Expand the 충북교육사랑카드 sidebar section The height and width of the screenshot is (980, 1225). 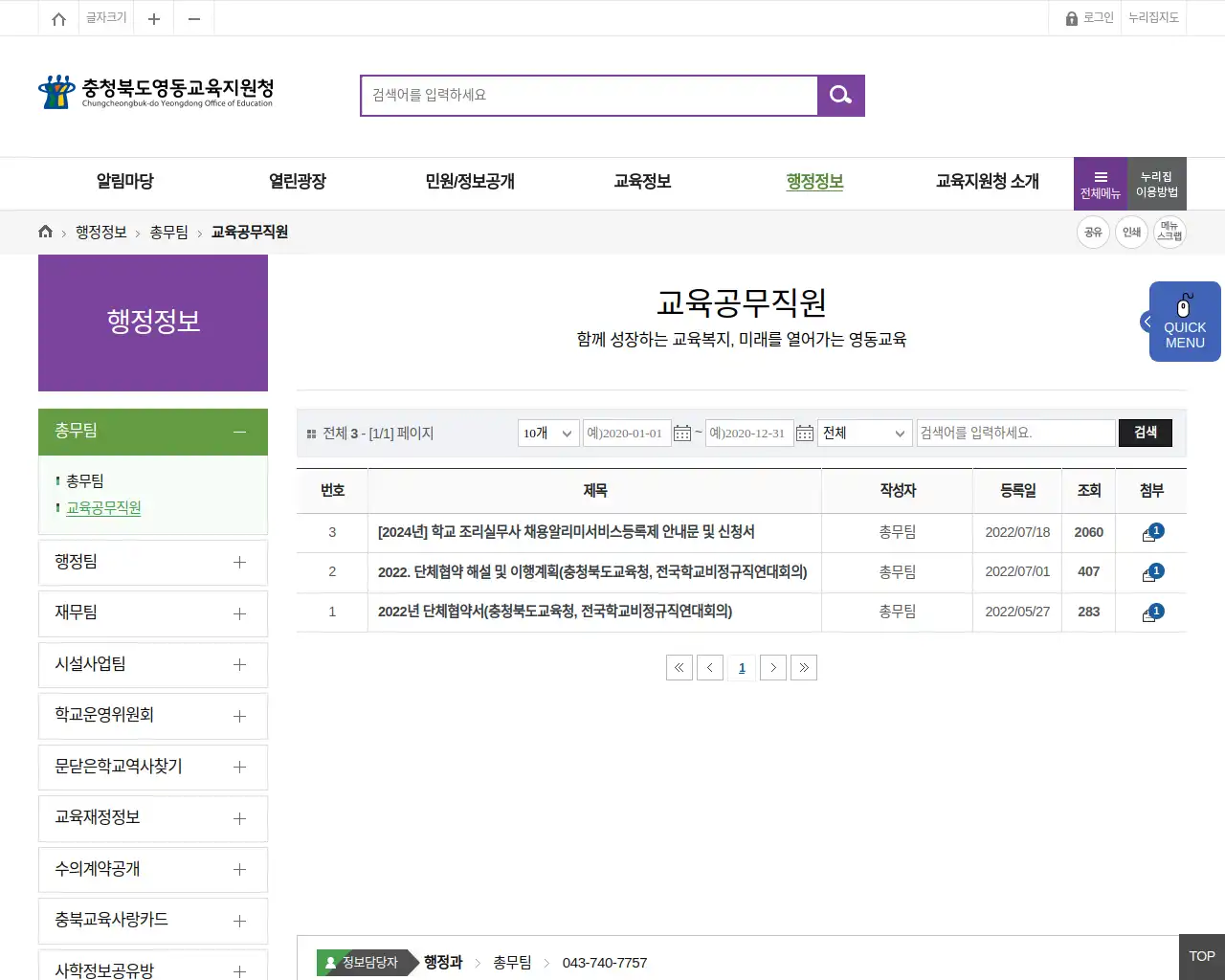tap(153, 921)
